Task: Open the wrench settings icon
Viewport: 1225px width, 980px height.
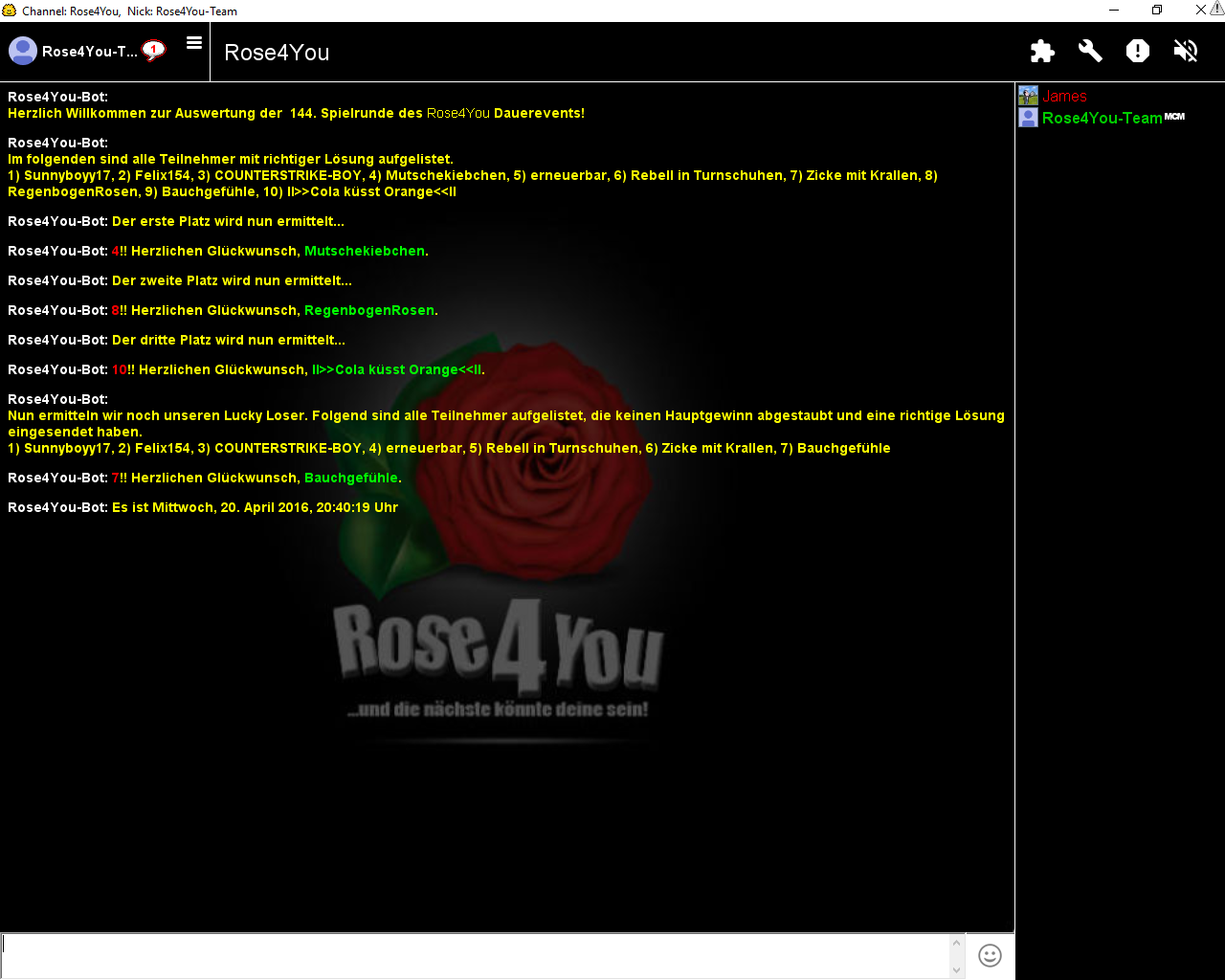Action: click(1090, 51)
